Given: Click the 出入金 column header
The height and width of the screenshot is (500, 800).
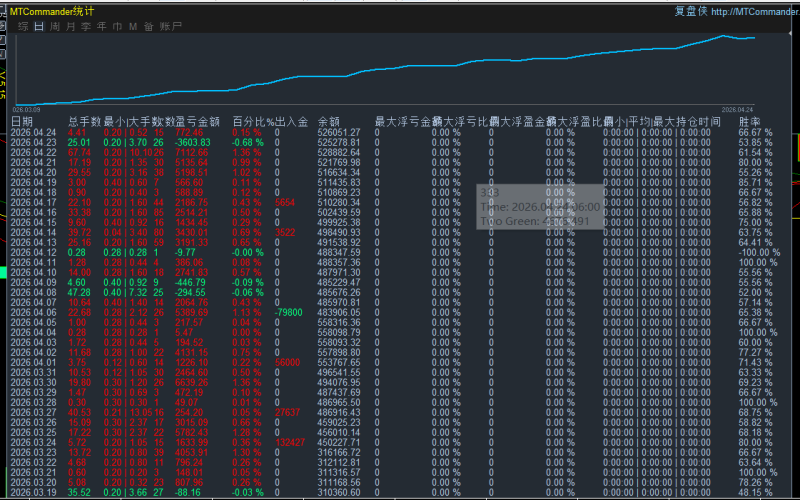Looking at the screenshot, I should [x=292, y=121].
